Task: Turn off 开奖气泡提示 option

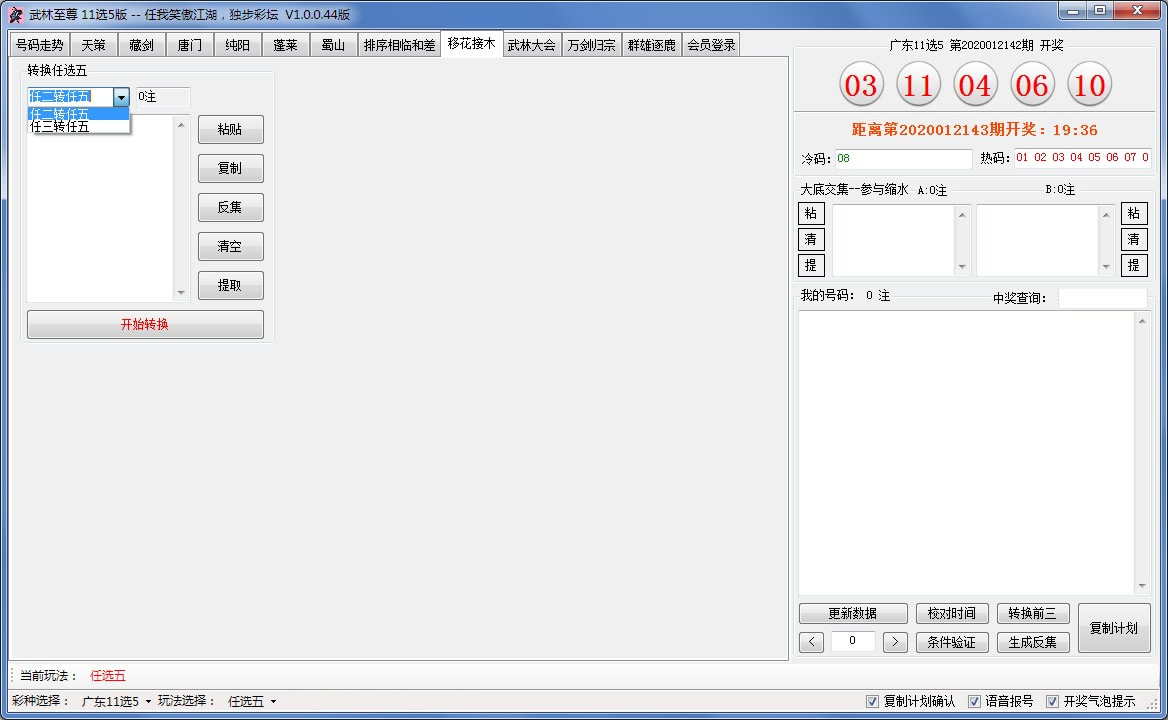Action: [x=1054, y=701]
